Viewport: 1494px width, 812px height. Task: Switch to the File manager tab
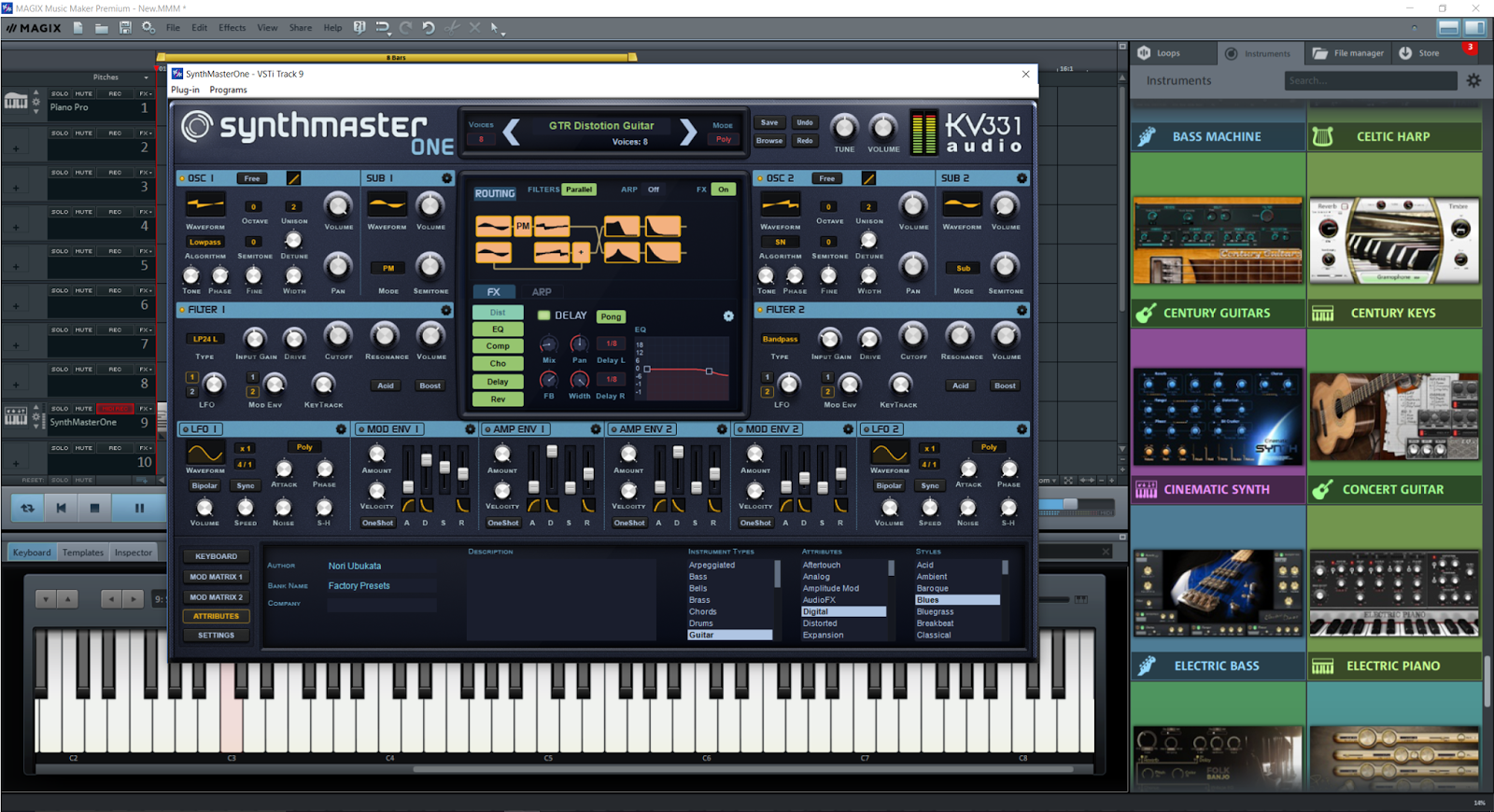[x=1349, y=53]
